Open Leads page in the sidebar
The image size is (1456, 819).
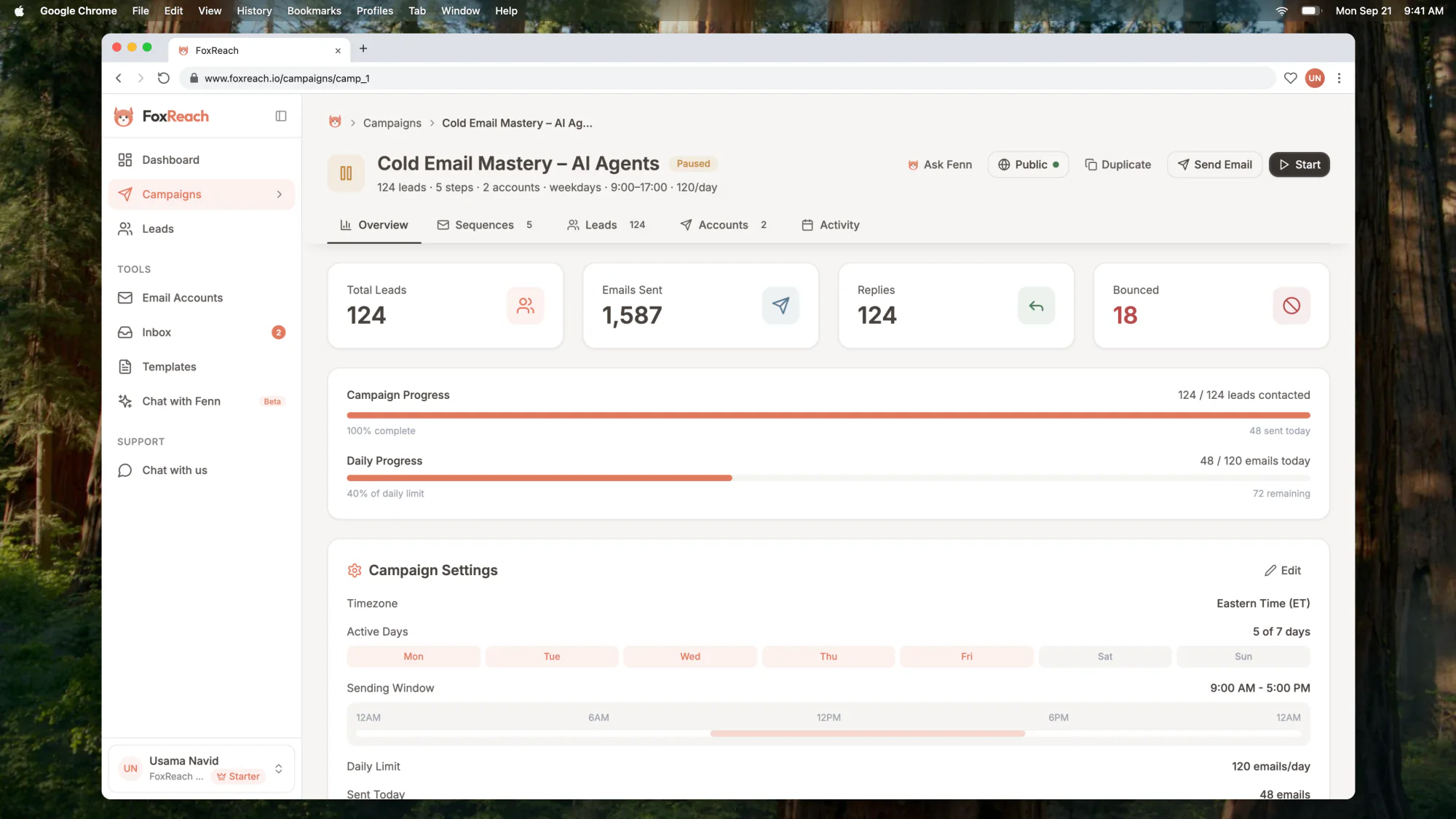(202, 229)
